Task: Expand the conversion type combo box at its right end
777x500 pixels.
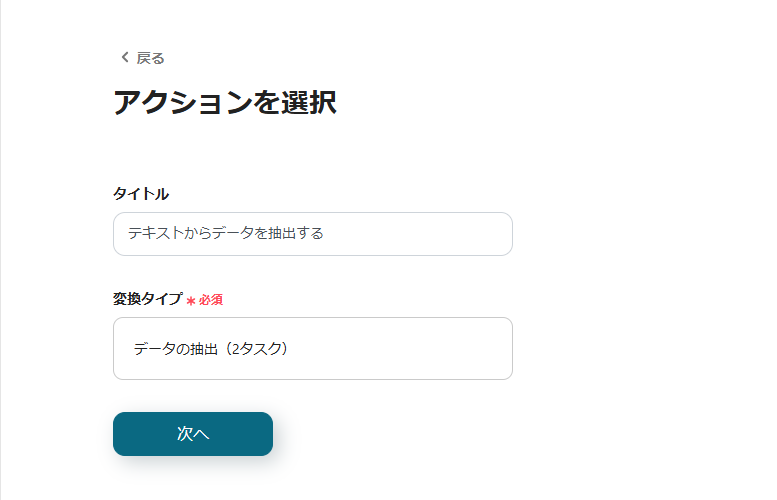Action: coord(490,349)
